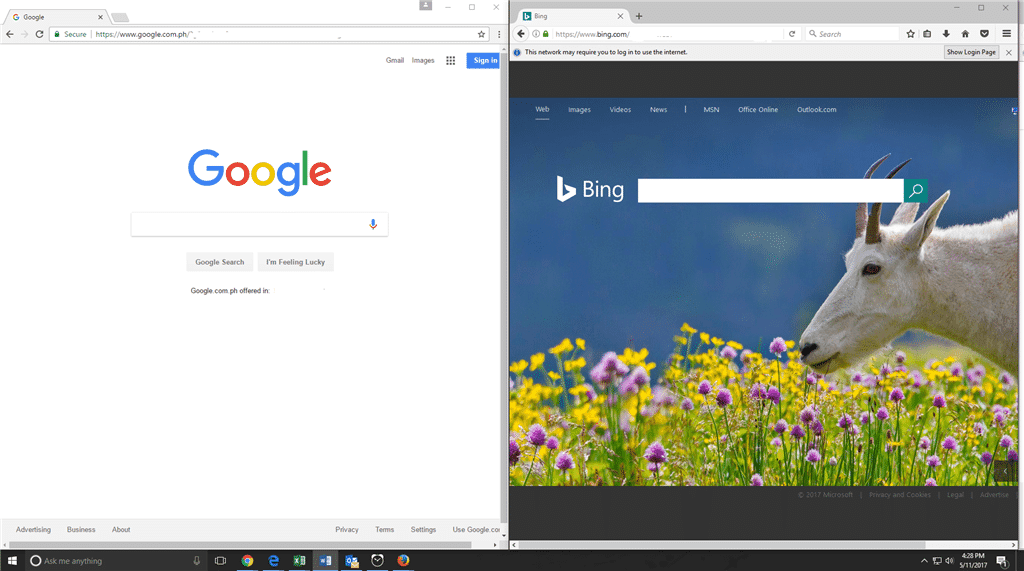Click Chrome's back arrow button
Screen dimensions: 1024x571
10,34
